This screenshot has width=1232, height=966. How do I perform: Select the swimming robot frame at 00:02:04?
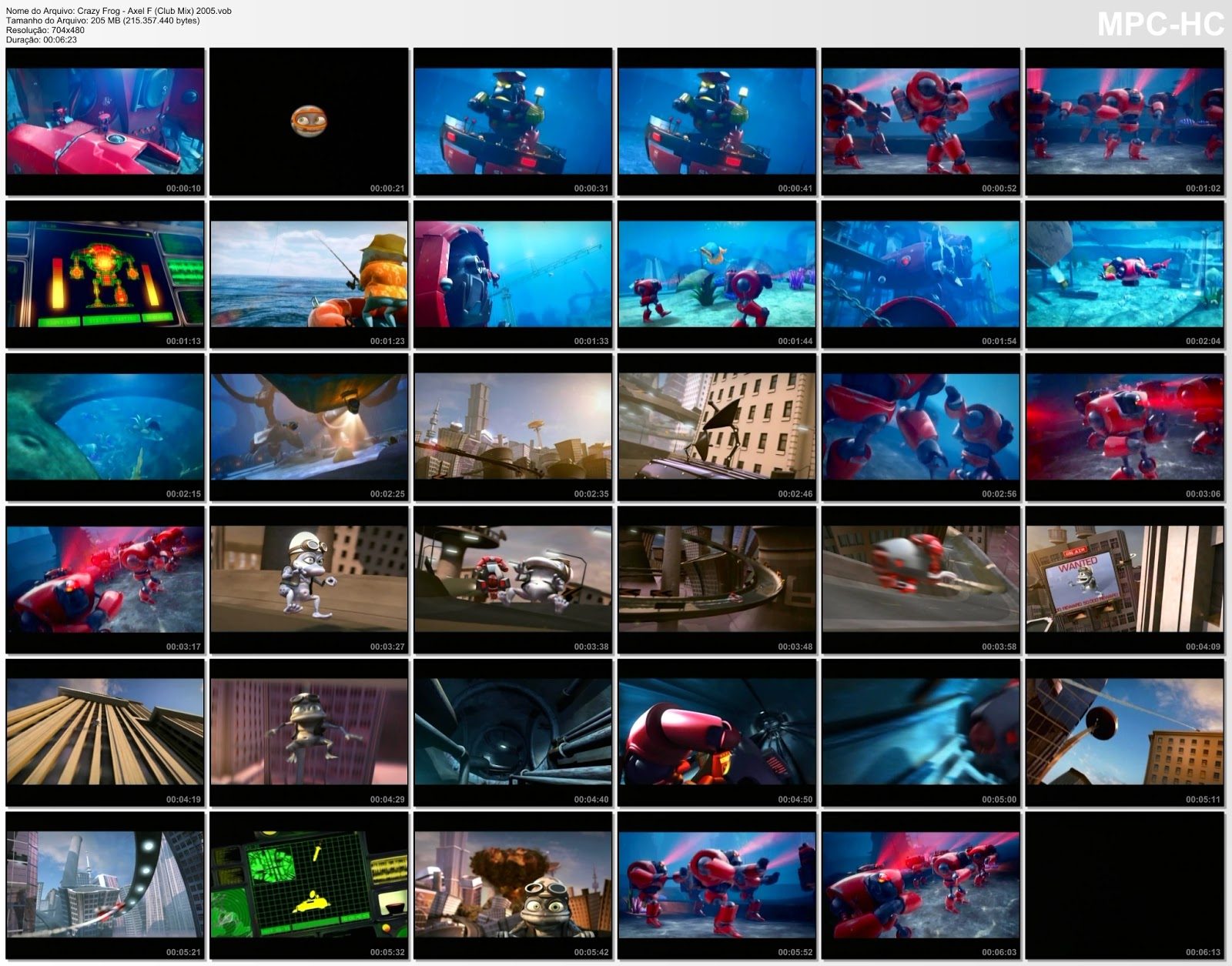pos(1125,275)
